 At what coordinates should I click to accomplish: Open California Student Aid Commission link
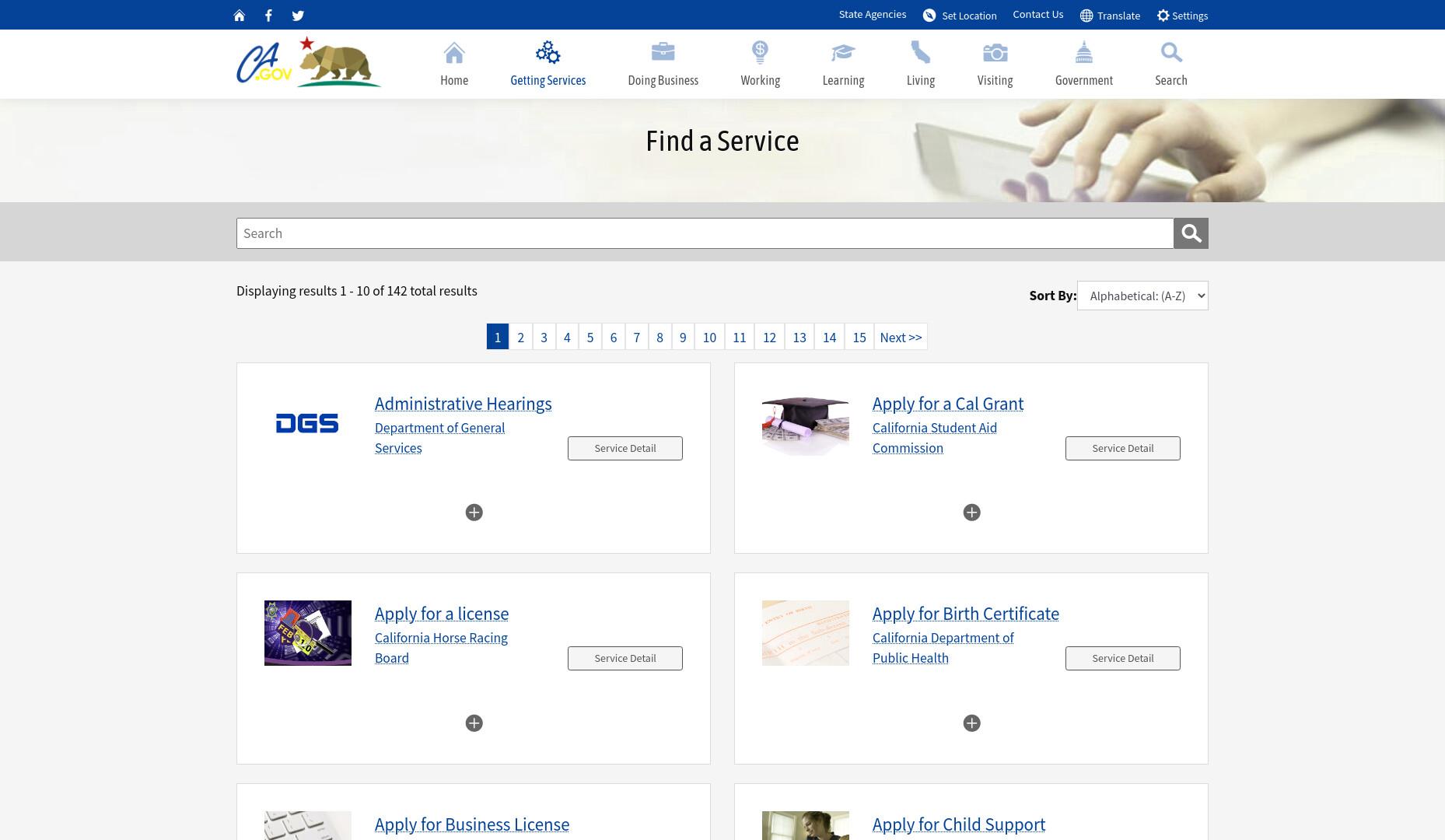pos(935,438)
